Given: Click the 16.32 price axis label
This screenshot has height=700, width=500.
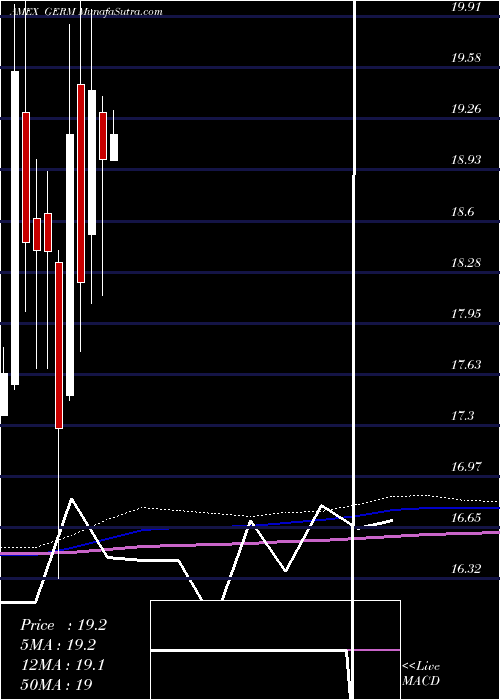Looking at the screenshot, I should (x=466, y=569).
